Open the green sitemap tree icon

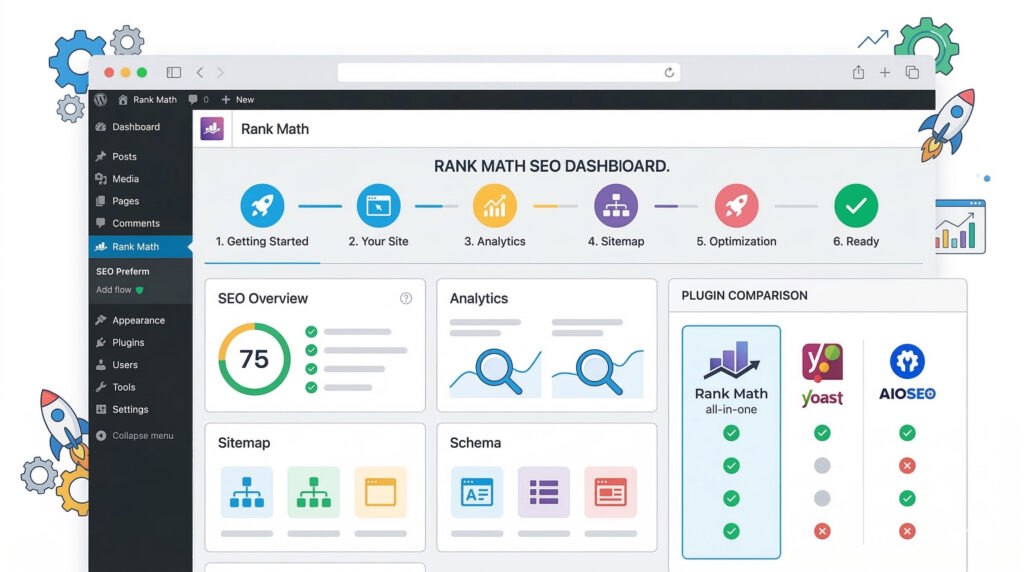tap(313, 492)
